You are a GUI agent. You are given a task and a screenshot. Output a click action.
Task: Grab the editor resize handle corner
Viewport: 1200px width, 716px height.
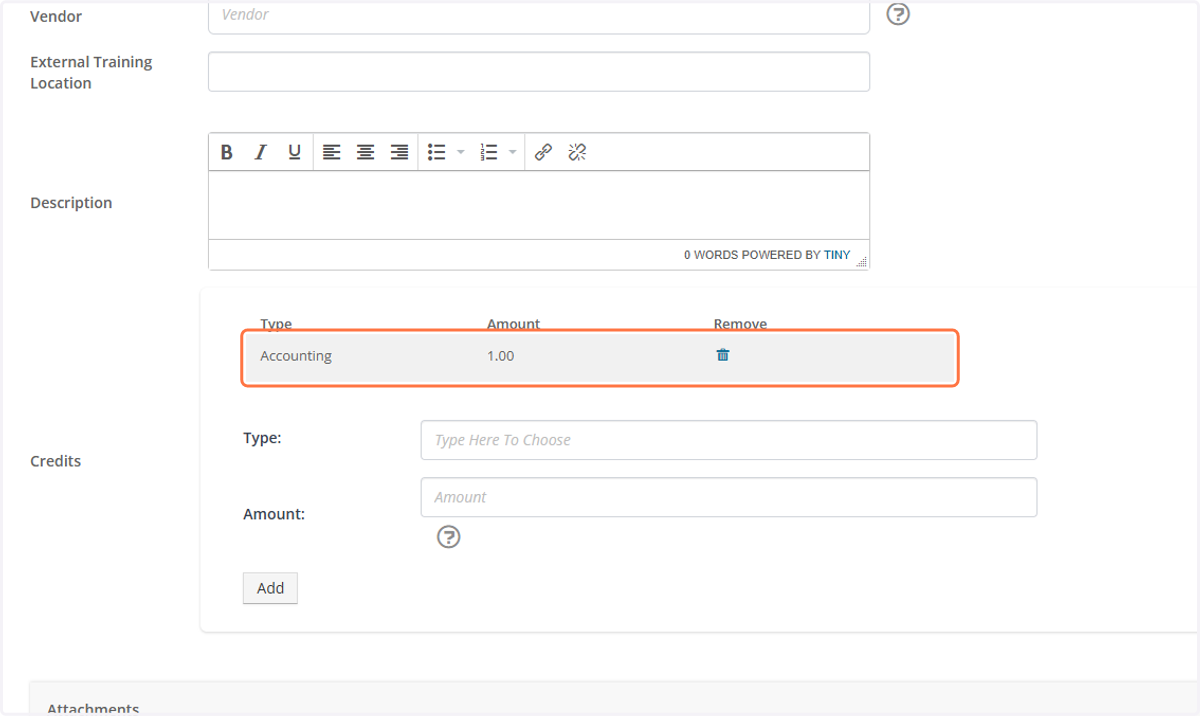862,262
